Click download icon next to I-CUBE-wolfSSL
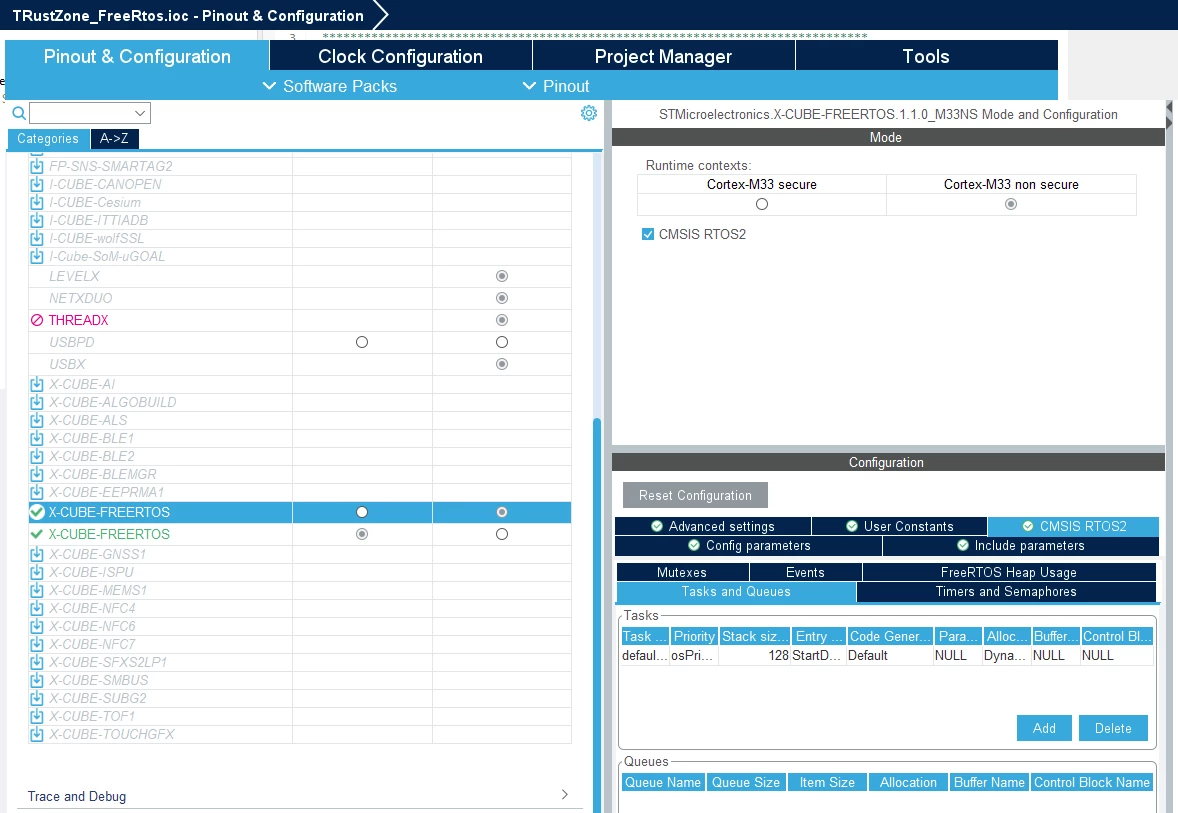 (37, 238)
